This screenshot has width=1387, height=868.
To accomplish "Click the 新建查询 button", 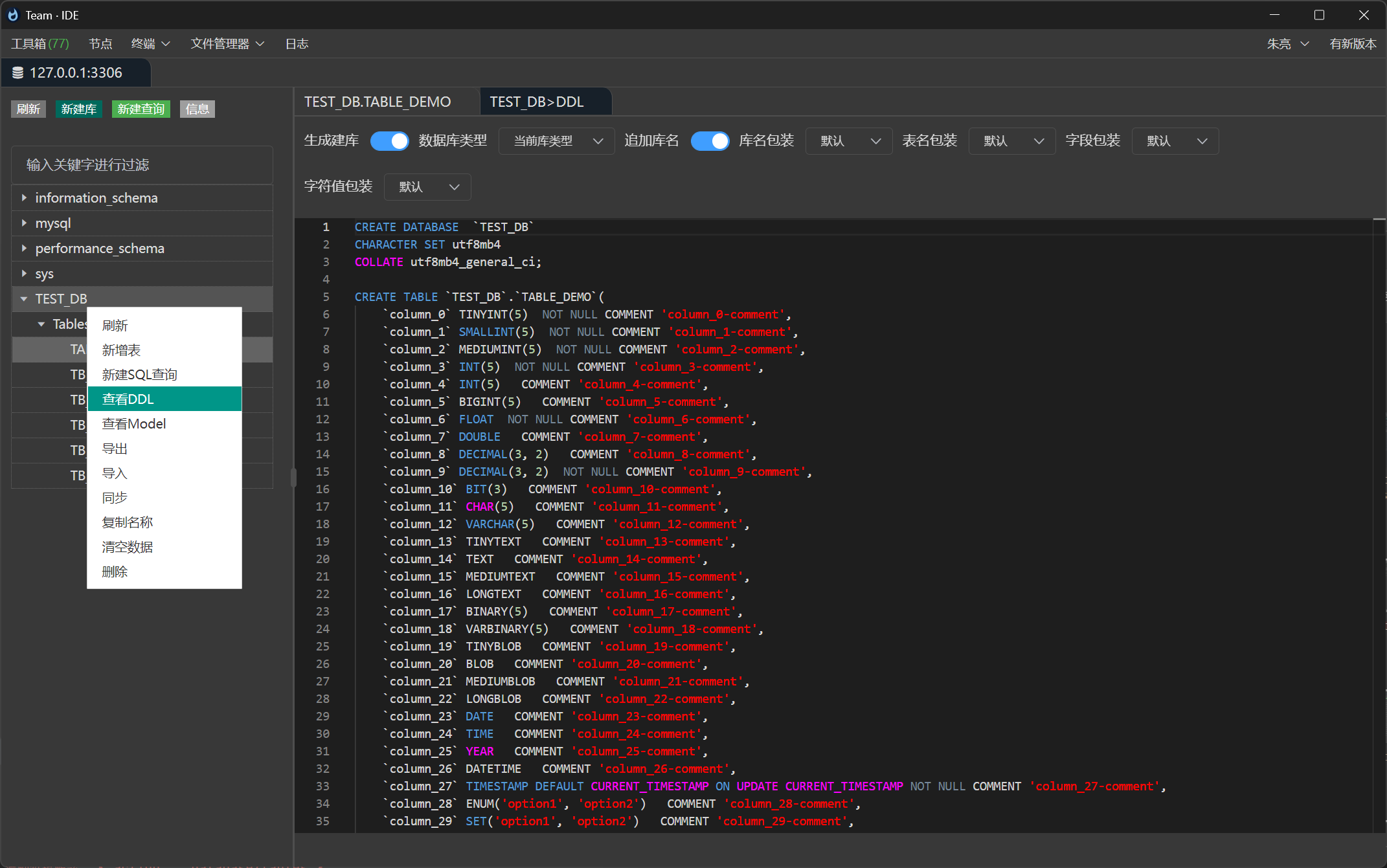I will [141, 109].
